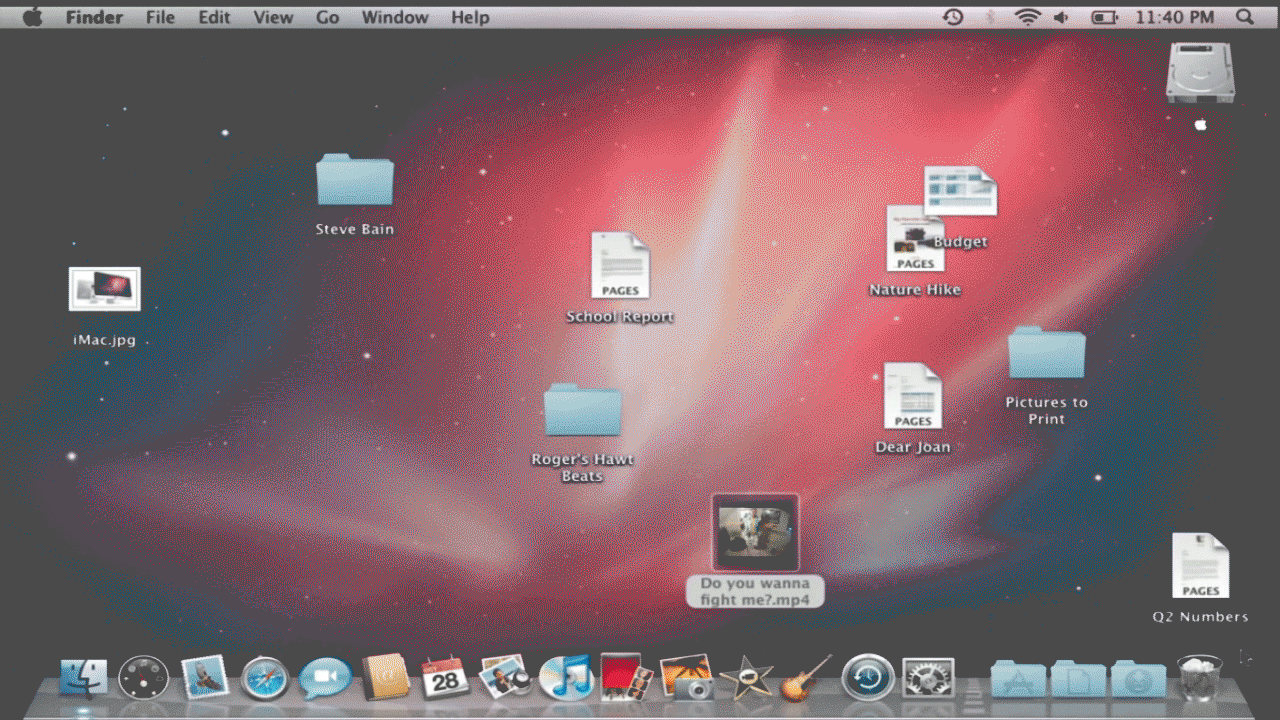
Task: Open System Preferences
Action: point(925,676)
